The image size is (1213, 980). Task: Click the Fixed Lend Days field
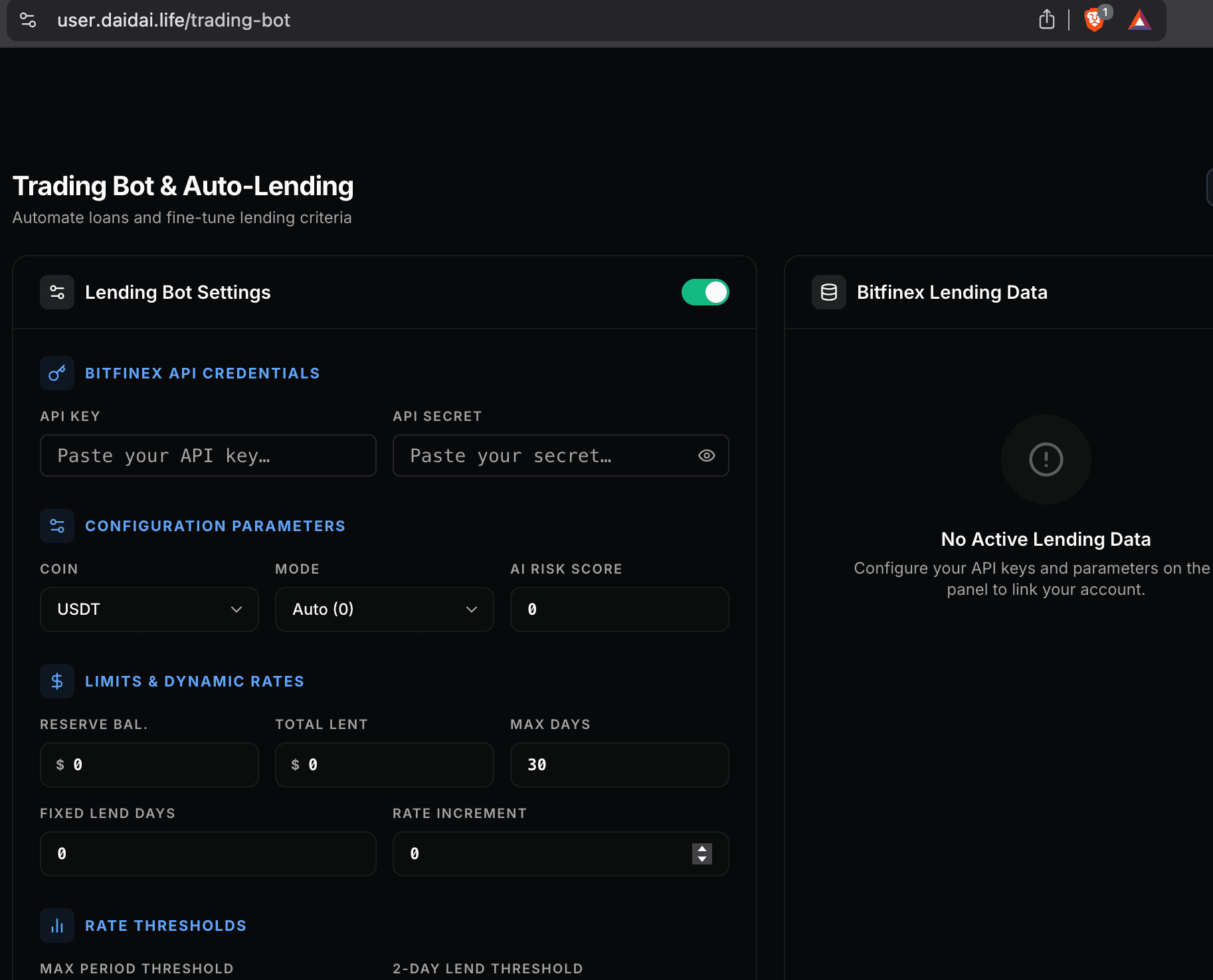pyautogui.click(x=208, y=854)
